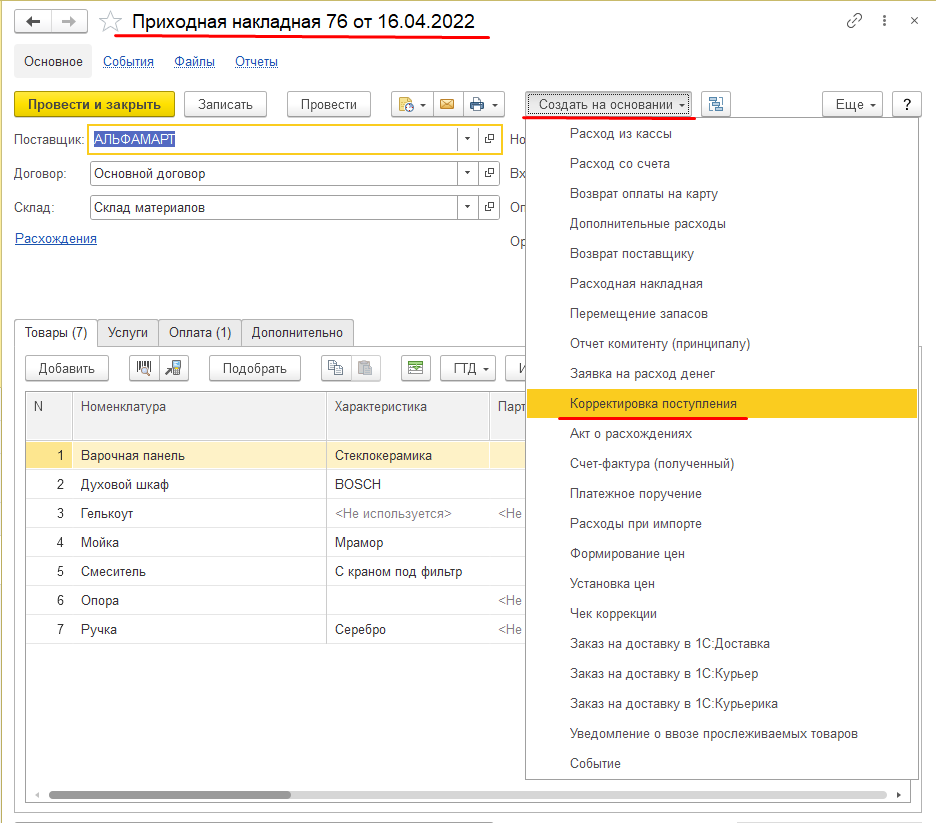This screenshot has height=823, width=936.
Task: Click the Провести и закрыть button
Action: 94,104
